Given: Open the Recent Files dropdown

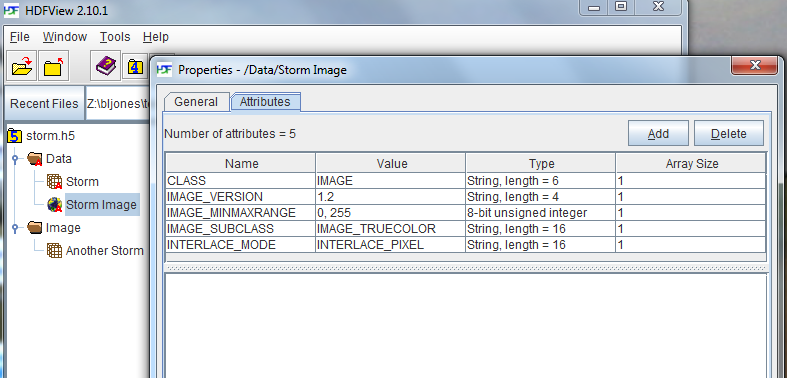Looking at the screenshot, I should (44, 103).
